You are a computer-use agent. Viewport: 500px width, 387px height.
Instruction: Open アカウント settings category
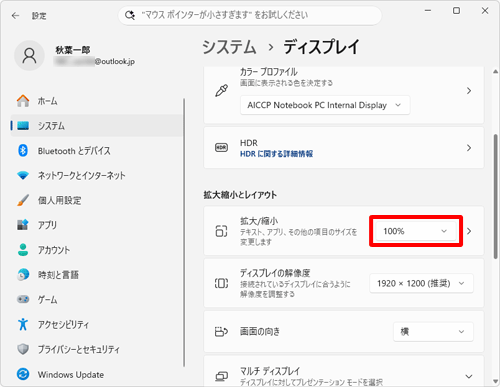[97, 250]
